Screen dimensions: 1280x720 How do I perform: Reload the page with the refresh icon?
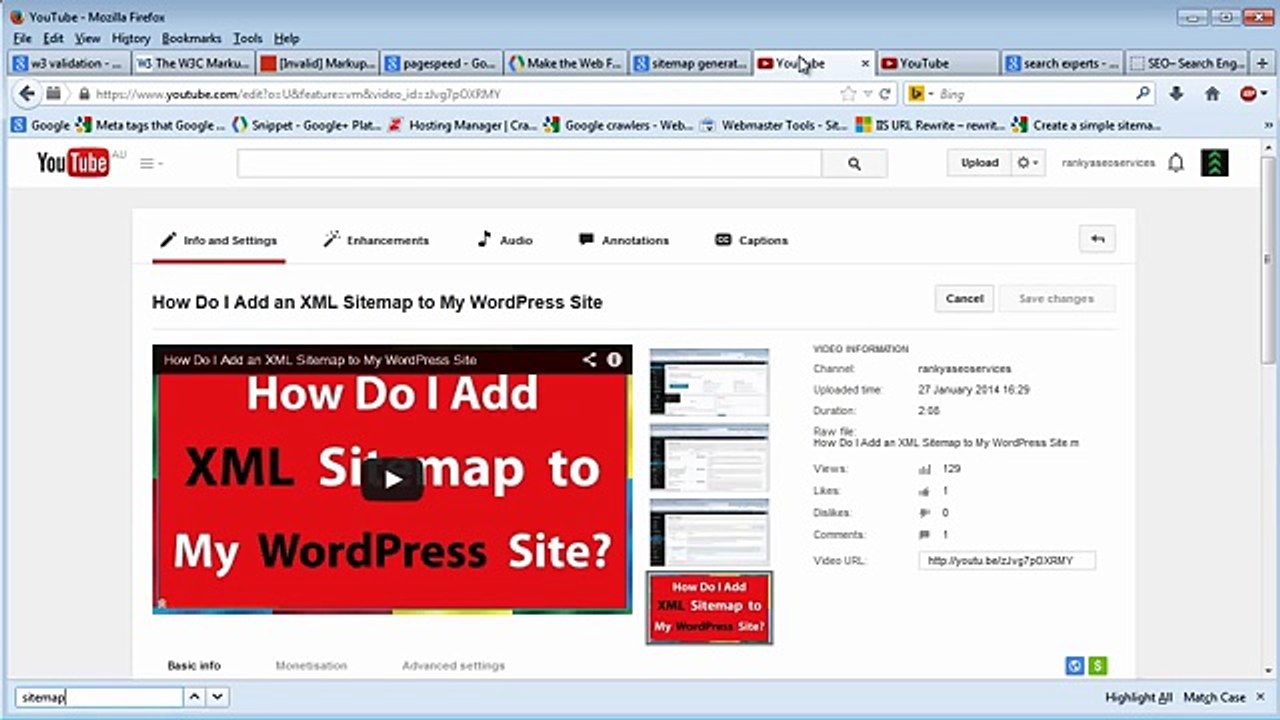[x=885, y=94]
